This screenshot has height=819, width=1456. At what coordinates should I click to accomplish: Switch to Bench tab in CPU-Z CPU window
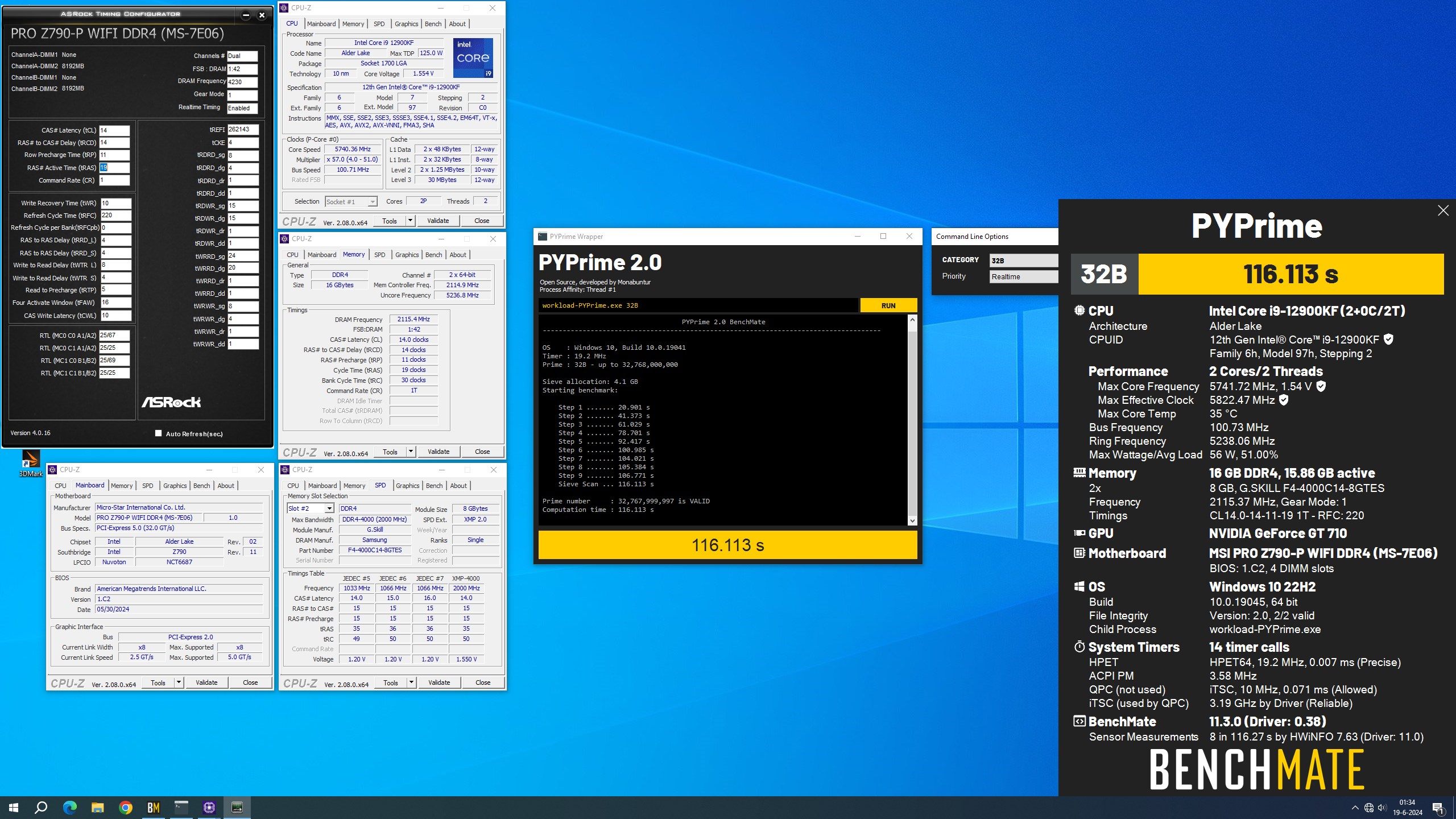click(433, 24)
